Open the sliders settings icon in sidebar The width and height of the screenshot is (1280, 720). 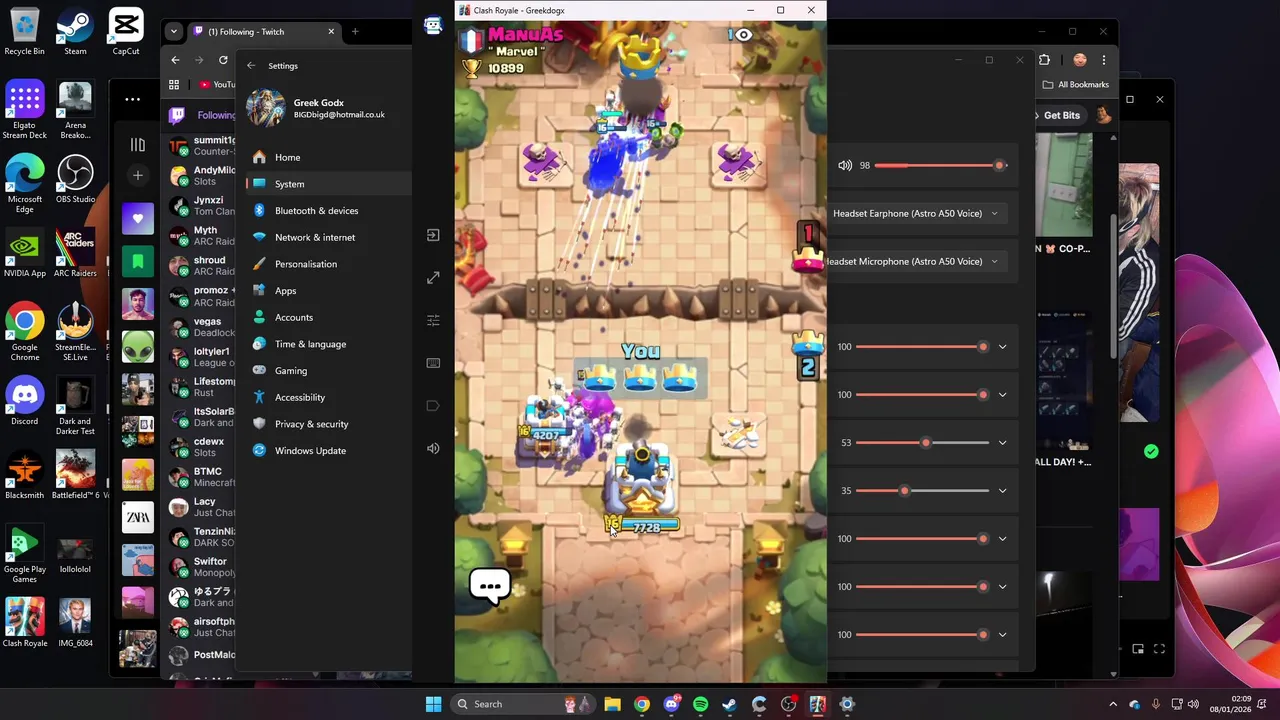click(433, 320)
